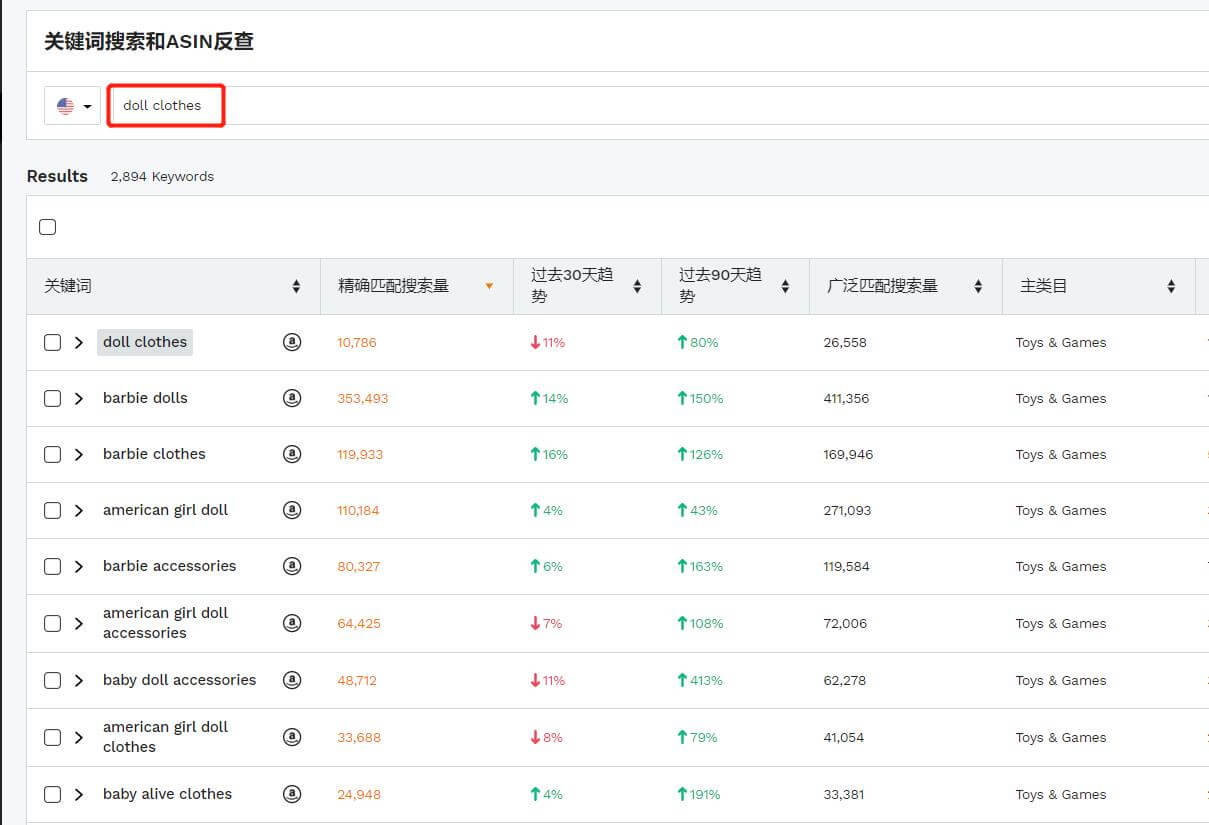Tick the select-all checkbox above the table

[47, 227]
